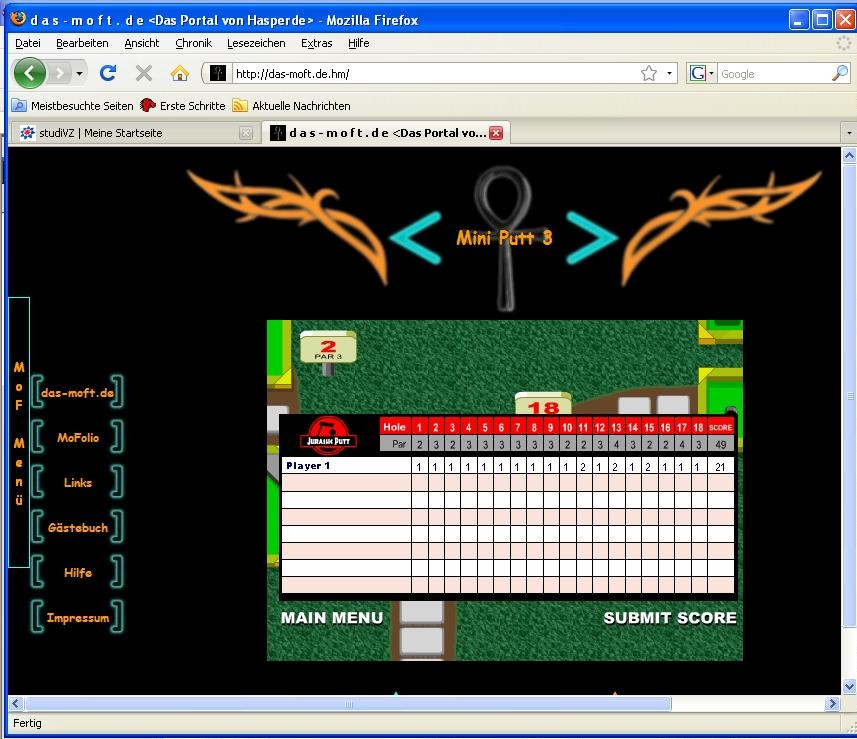This screenshot has height=739, width=857.
Task: Click the search magnifier icon
Action: [839, 73]
